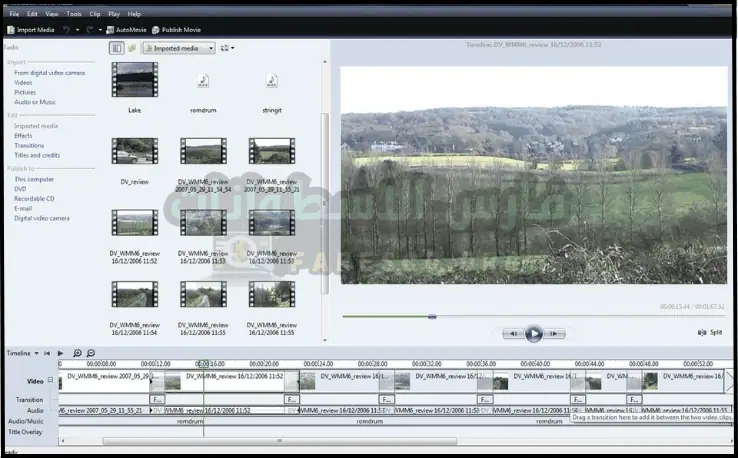Open the Tools menu
This screenshot has height=458, width=738.
[x=74, y=14]
